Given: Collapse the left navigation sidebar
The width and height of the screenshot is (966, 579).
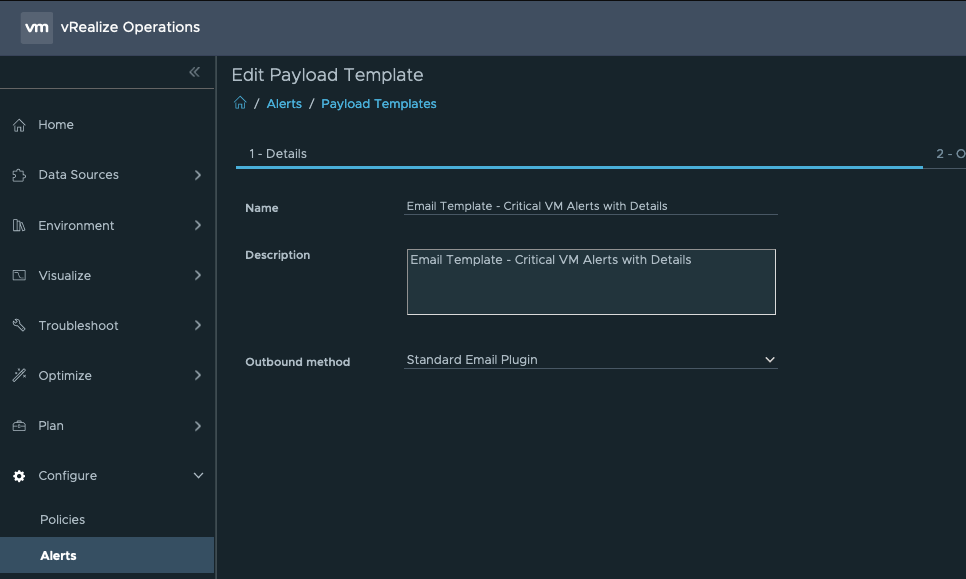Looking at the screenshot, I should click(194, 72).
